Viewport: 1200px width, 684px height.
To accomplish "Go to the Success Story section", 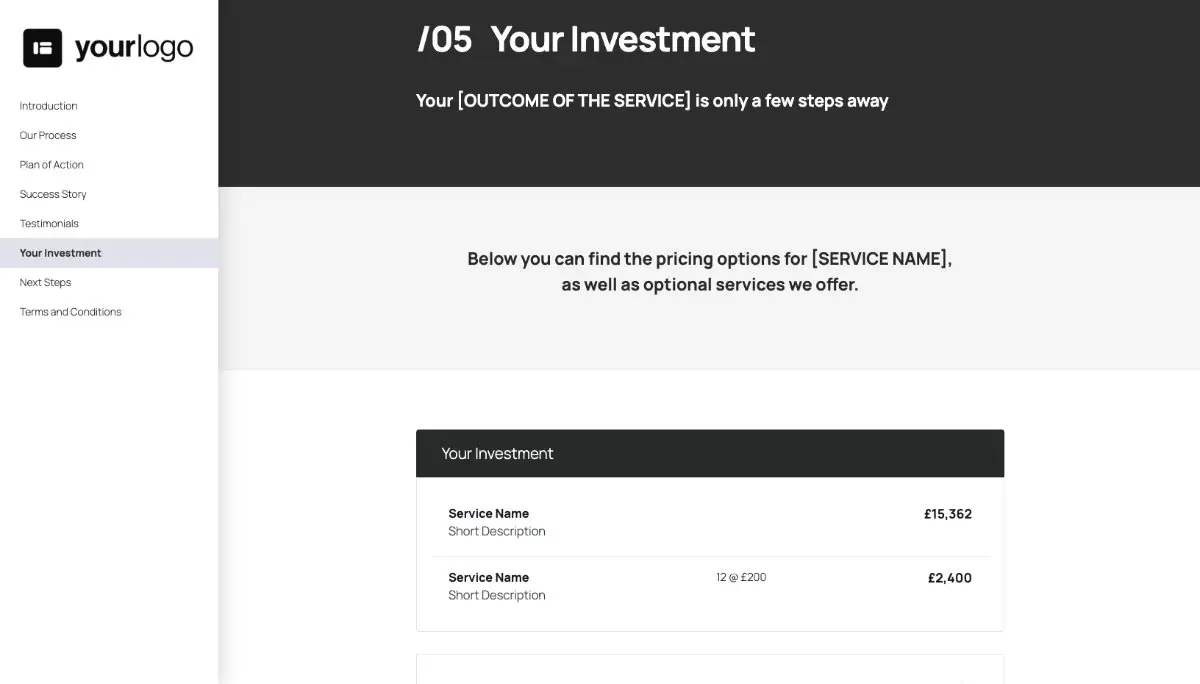I will (x=53, y=194).
